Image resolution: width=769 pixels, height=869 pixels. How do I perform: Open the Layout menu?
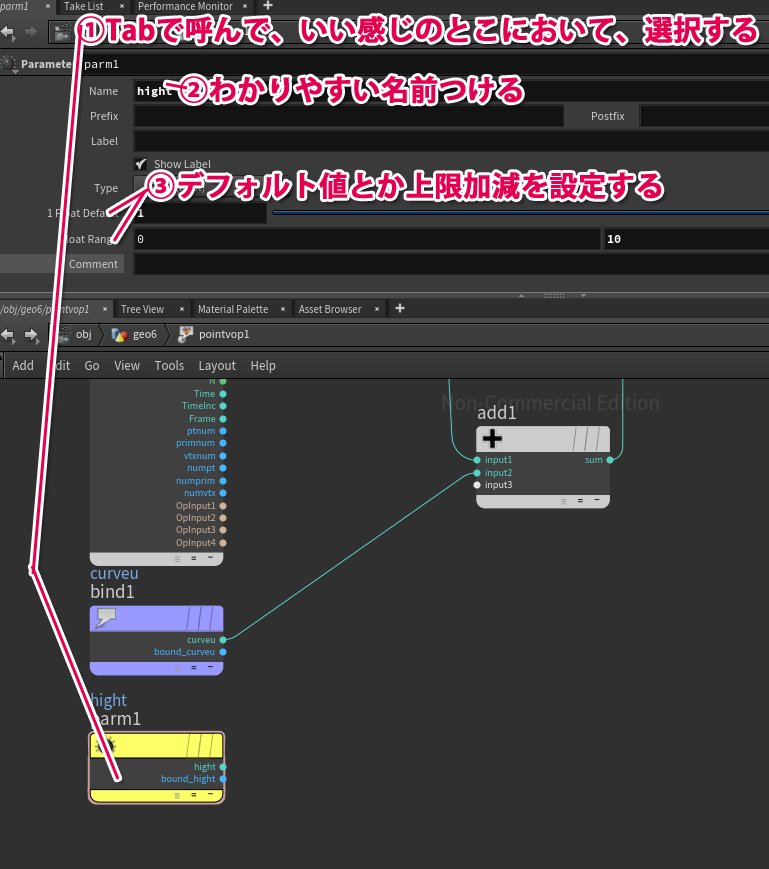[217, 366]
